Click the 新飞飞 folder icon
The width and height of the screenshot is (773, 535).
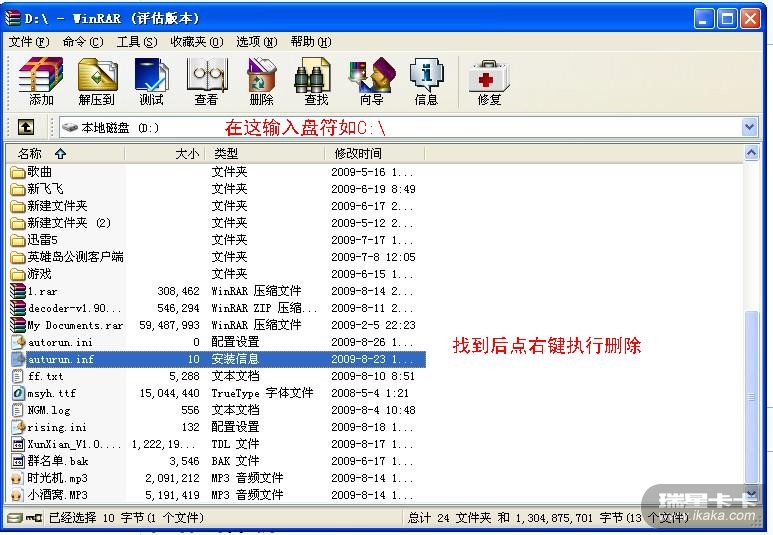tap(18, 189)
